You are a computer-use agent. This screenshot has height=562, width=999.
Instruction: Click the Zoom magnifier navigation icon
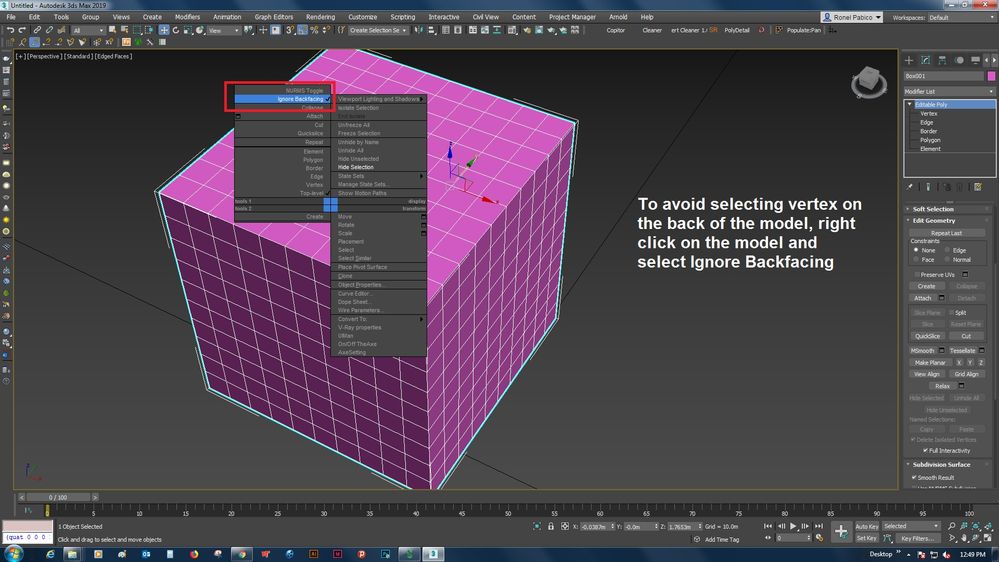(952, 526)
